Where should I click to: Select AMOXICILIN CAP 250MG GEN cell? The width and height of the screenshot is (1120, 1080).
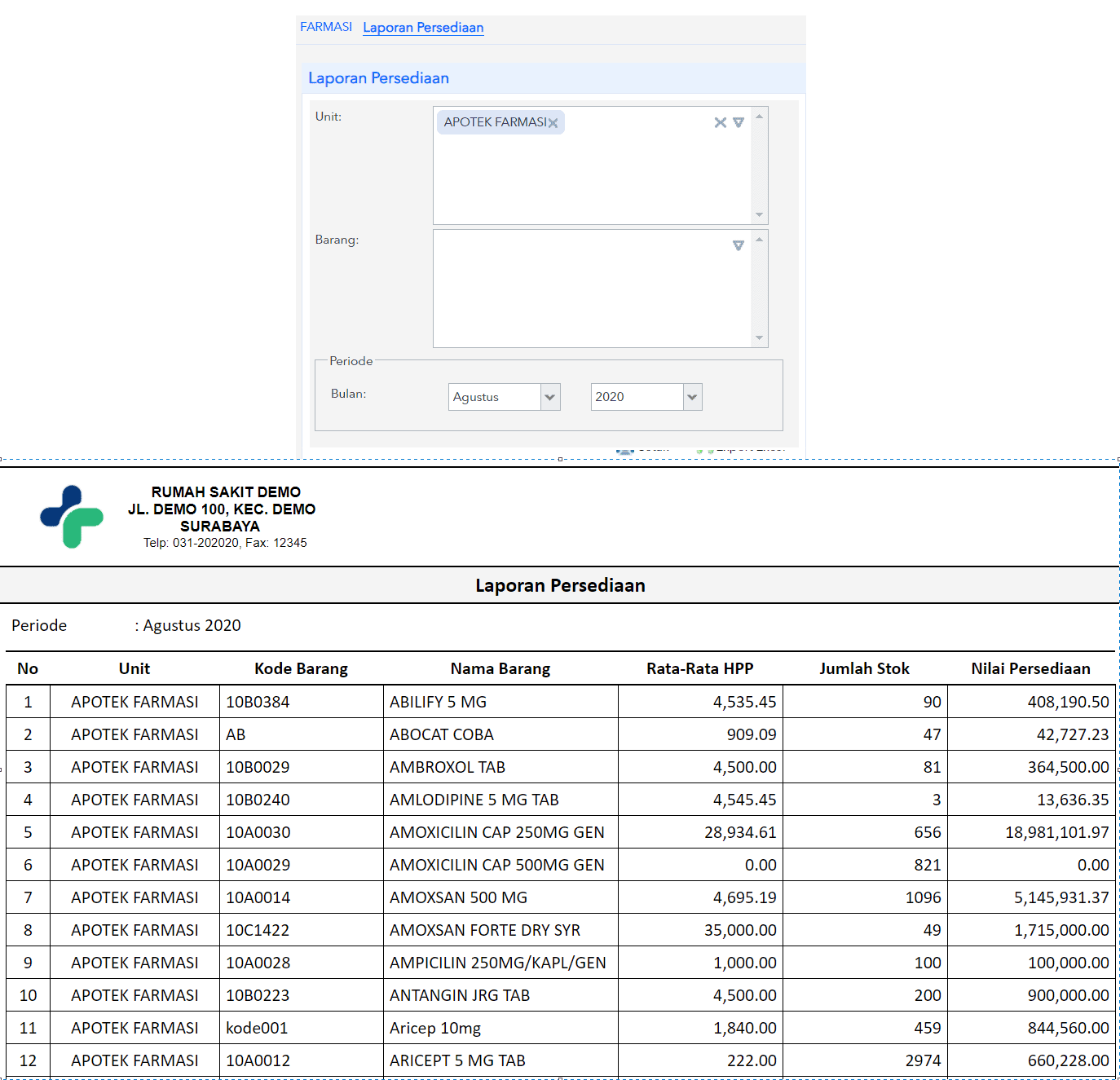tap(500, 832)
